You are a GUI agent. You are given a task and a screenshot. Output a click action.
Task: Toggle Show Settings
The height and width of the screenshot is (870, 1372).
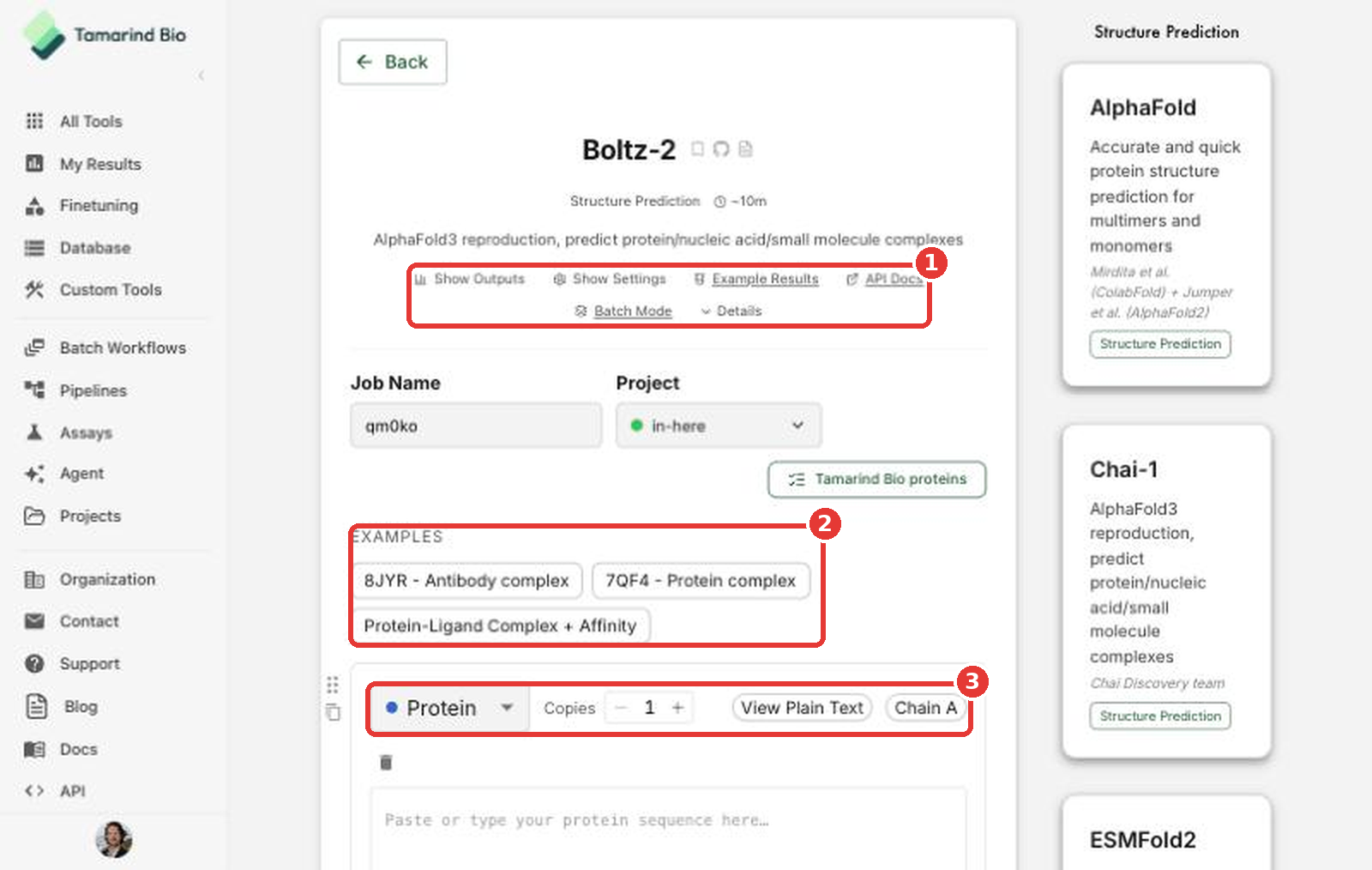tap(610, 279)
